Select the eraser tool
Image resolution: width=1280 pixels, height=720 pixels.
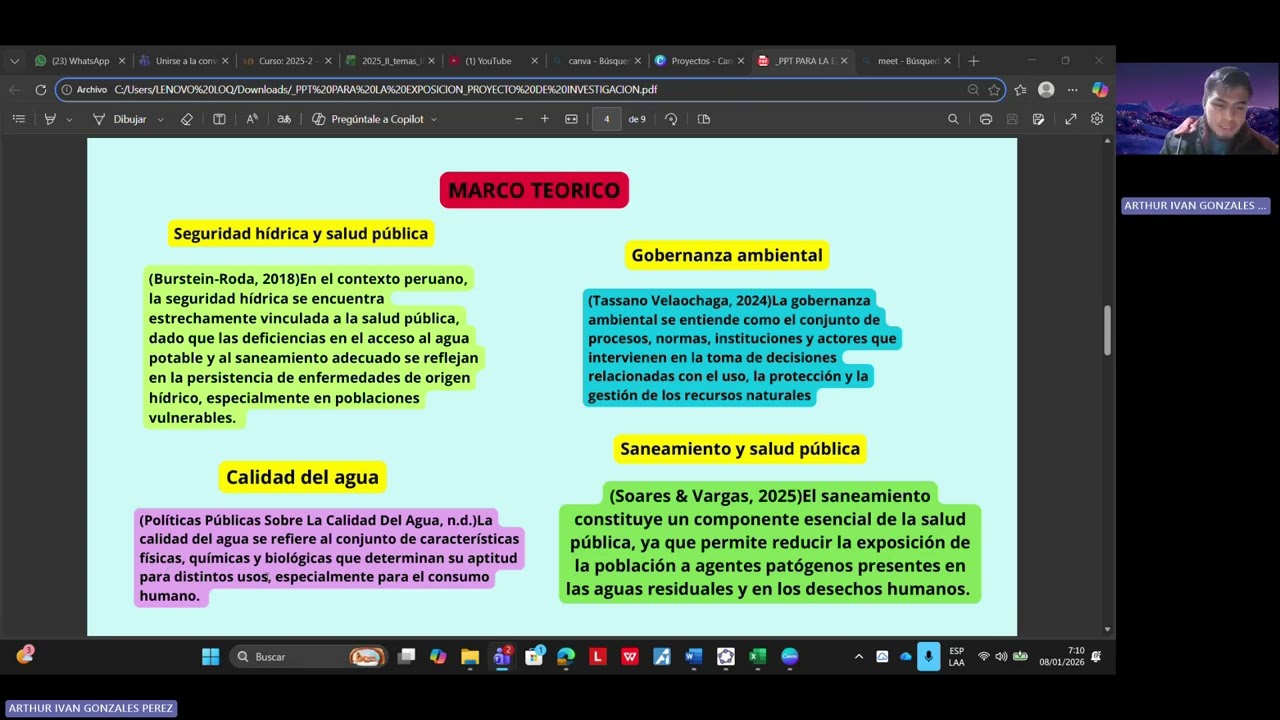point(187,119)
